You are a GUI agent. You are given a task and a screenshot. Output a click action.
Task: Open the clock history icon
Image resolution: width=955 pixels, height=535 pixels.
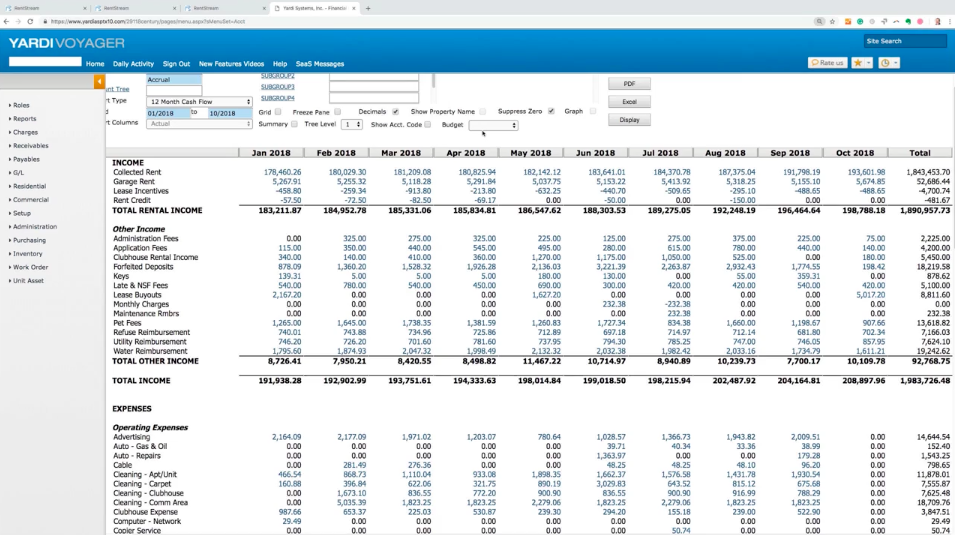885,63
